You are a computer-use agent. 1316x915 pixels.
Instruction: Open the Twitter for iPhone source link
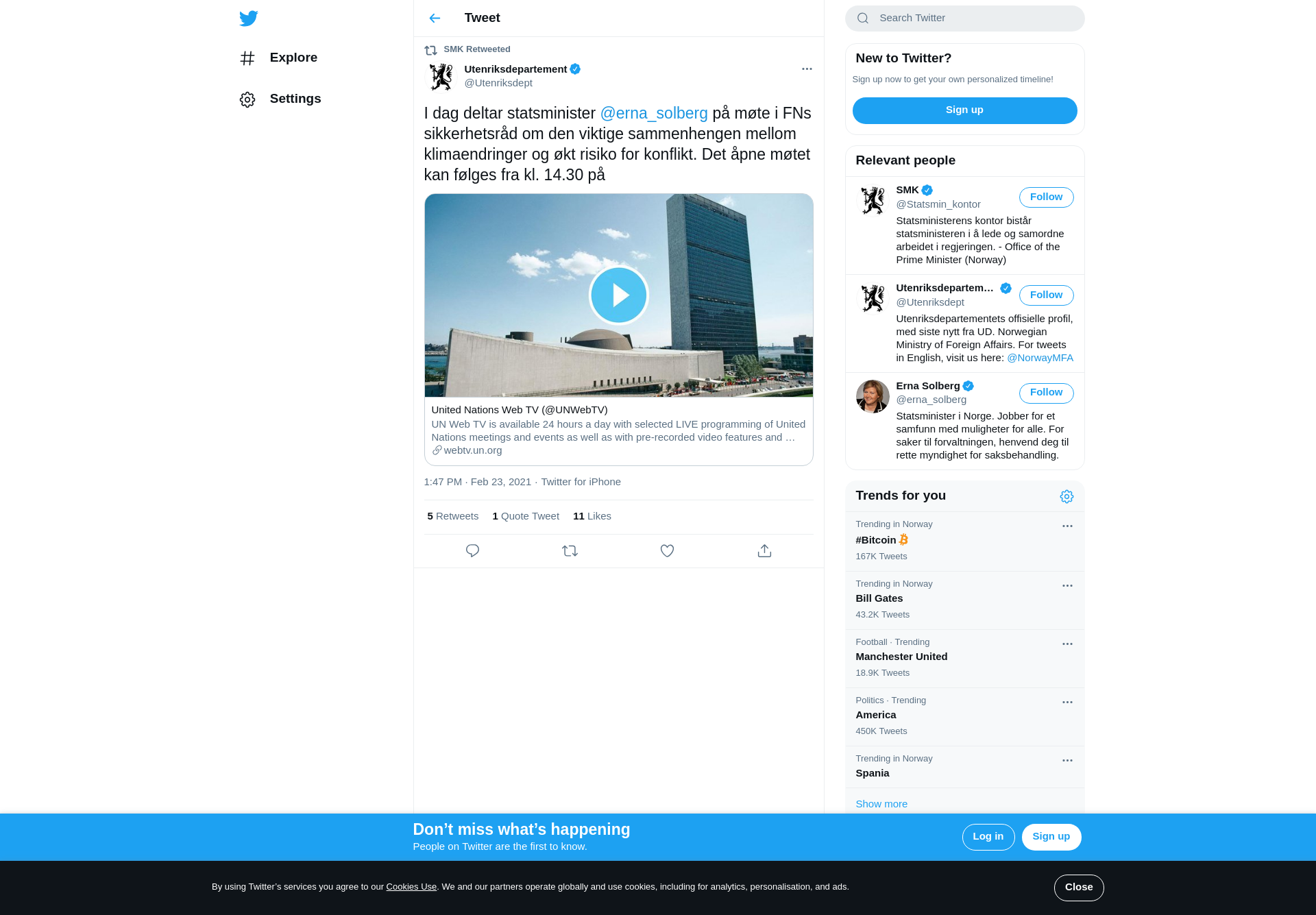pyautogui.click(x=581, y=482)
